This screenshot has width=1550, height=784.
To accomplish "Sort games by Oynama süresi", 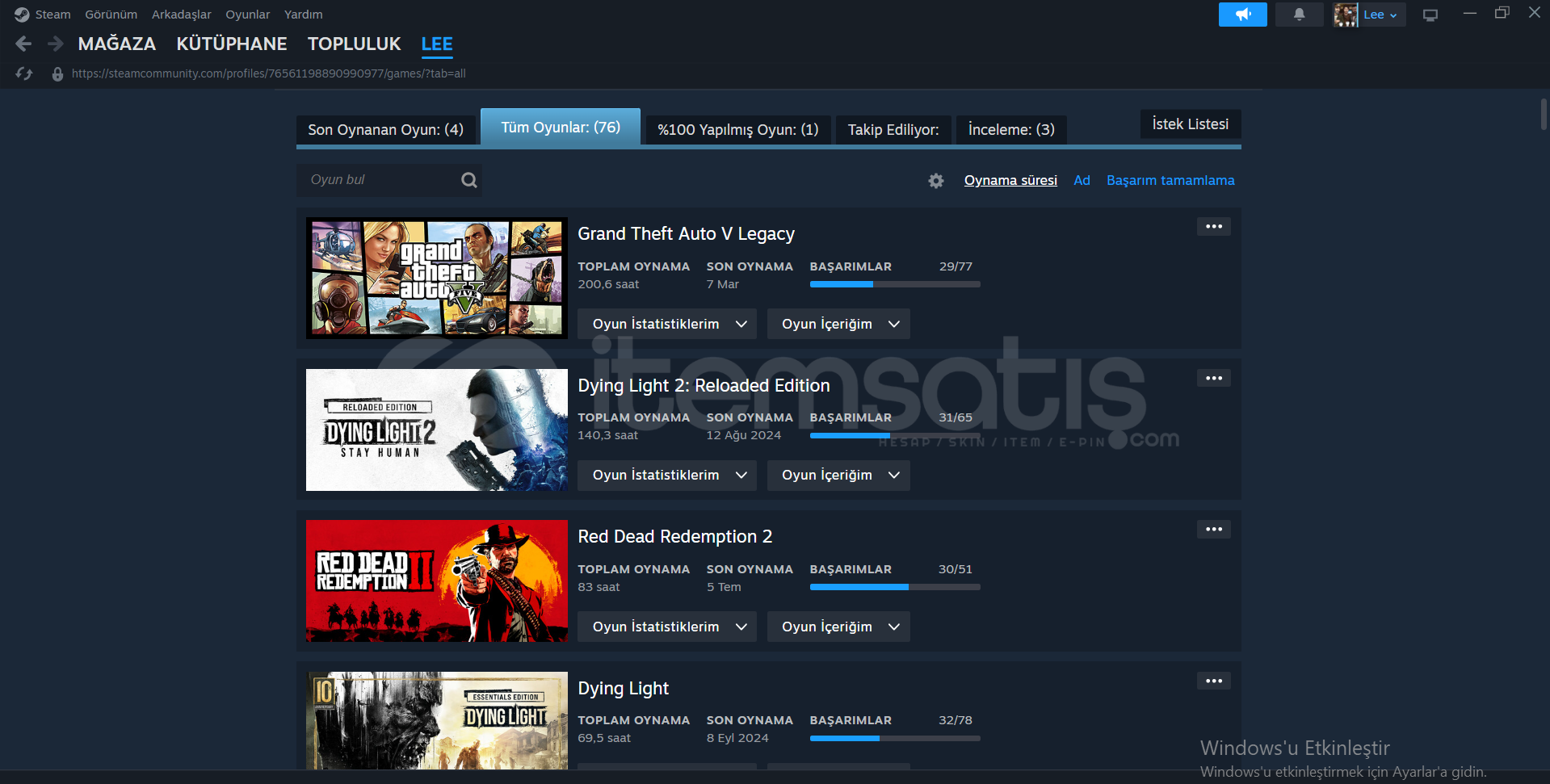I will click(x=1010, y=180).
